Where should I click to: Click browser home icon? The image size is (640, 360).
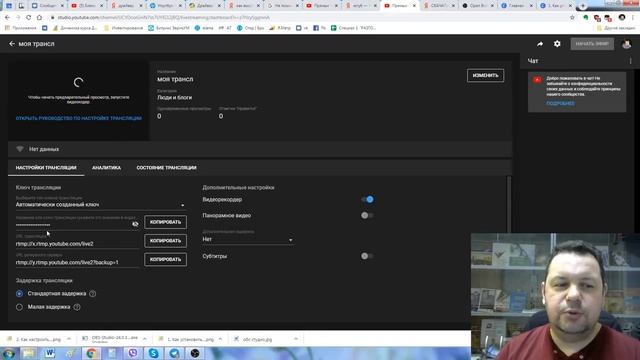(39, 18)
